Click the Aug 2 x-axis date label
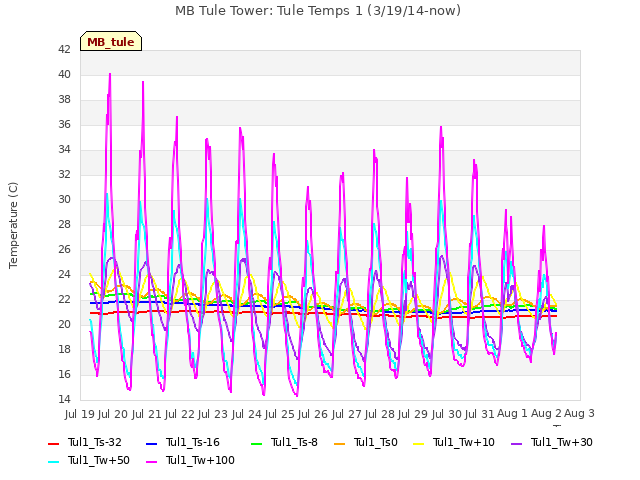This screenshot has width=640, height=480. [546, 414]
